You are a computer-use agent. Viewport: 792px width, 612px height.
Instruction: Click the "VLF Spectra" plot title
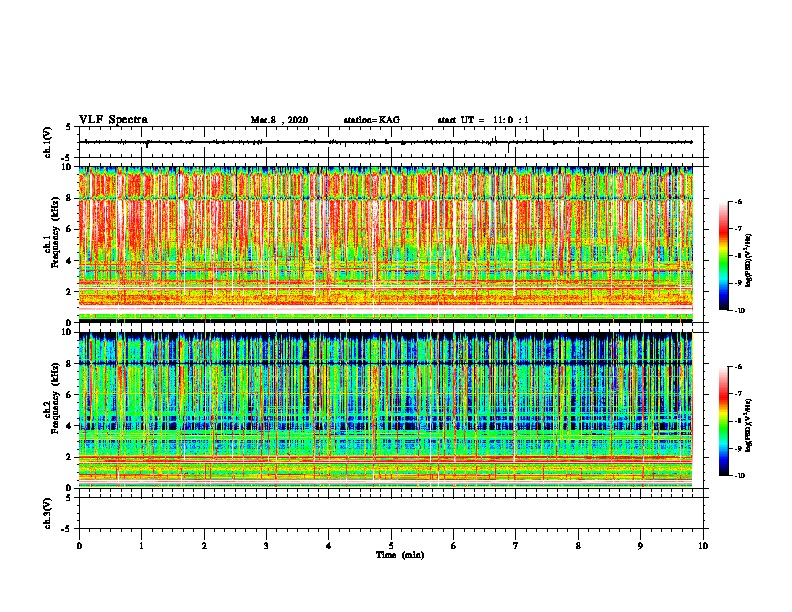[x=113, y=120]
